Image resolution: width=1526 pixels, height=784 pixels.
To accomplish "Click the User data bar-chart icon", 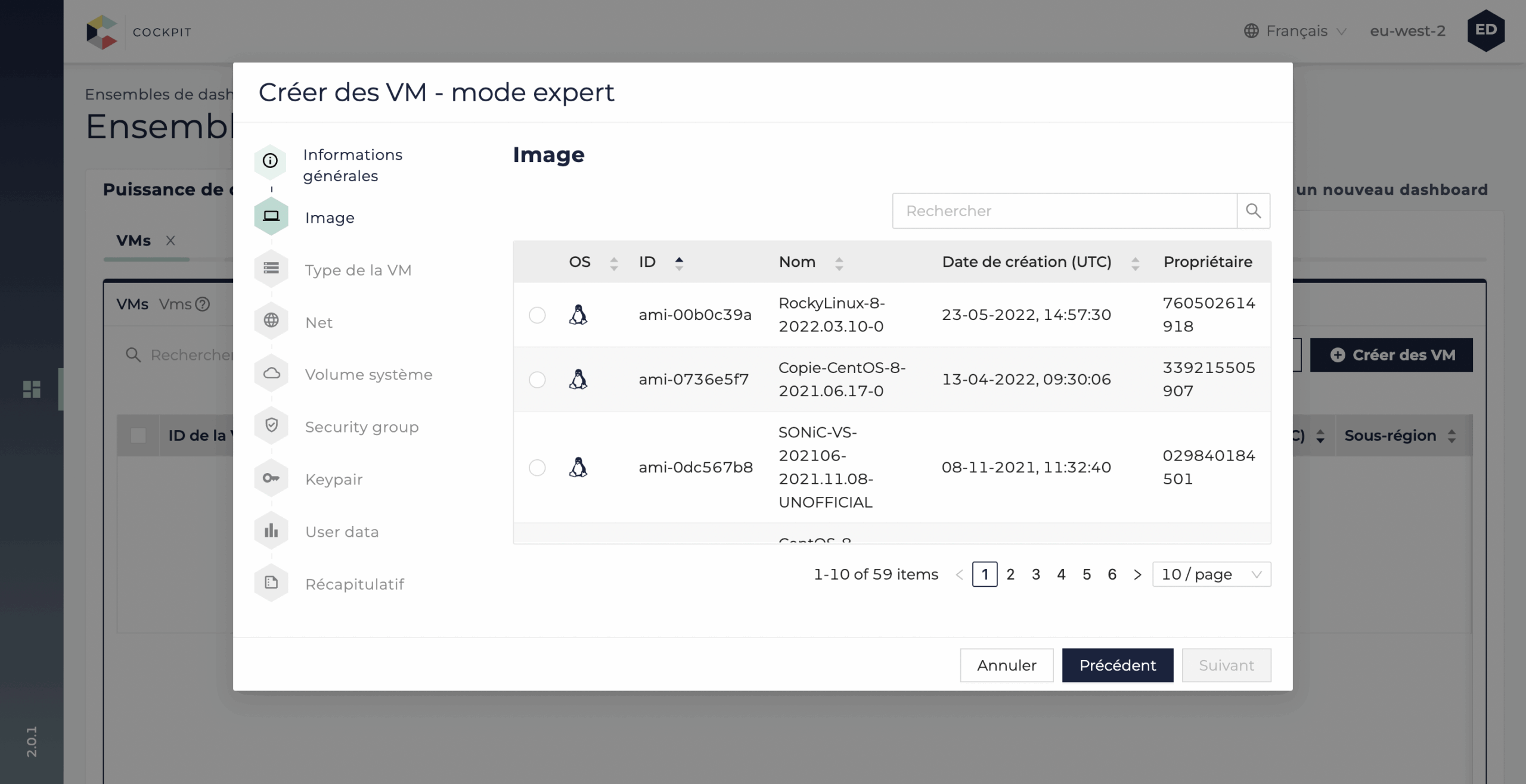I will 271,531.
